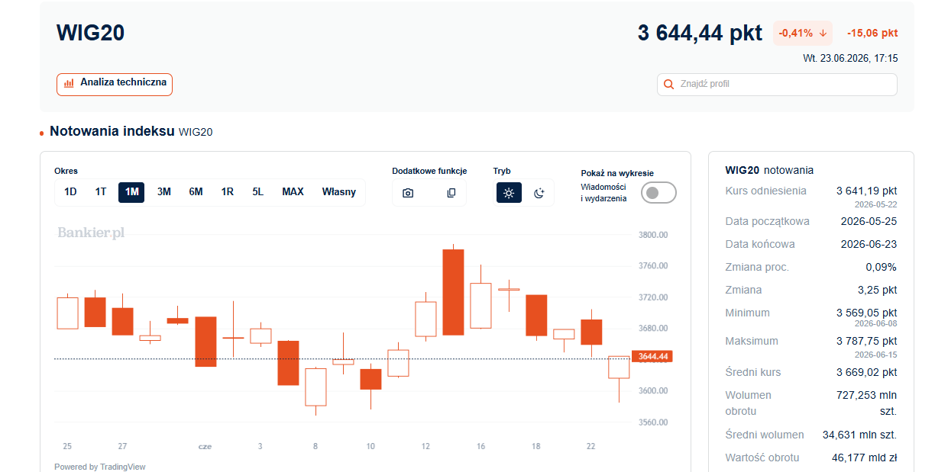
Task: Click the cze month label on axis
Action: pos(205,447)
